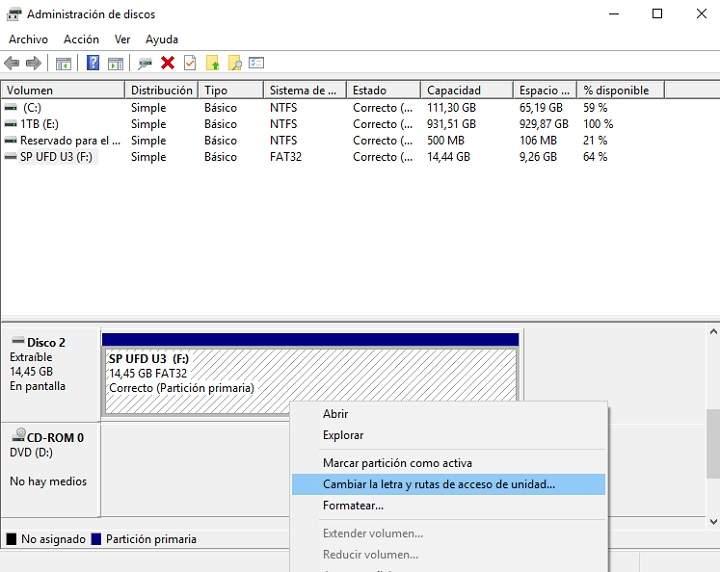This screenshot has width=720, height=572.
Task: Open the Ayuda menu
Action: click(161, 39)
